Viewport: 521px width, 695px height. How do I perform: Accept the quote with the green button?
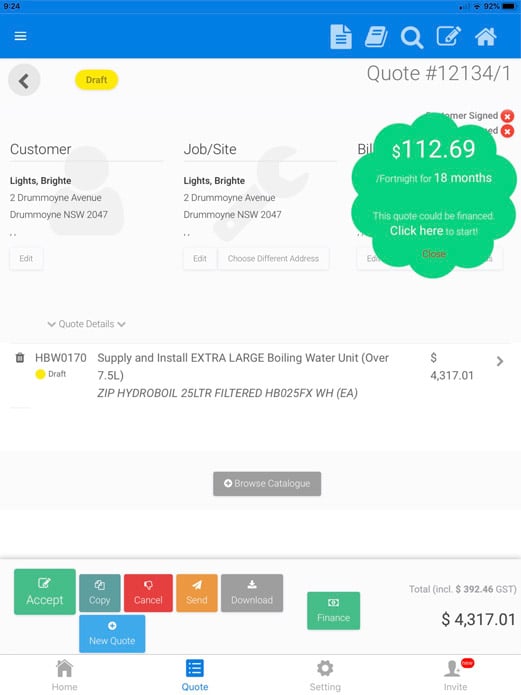45,592
